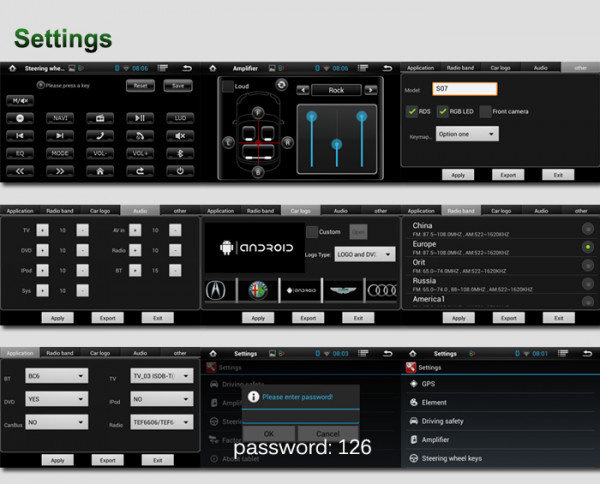Toggle the RDS checkbox

tap(413, 111)
